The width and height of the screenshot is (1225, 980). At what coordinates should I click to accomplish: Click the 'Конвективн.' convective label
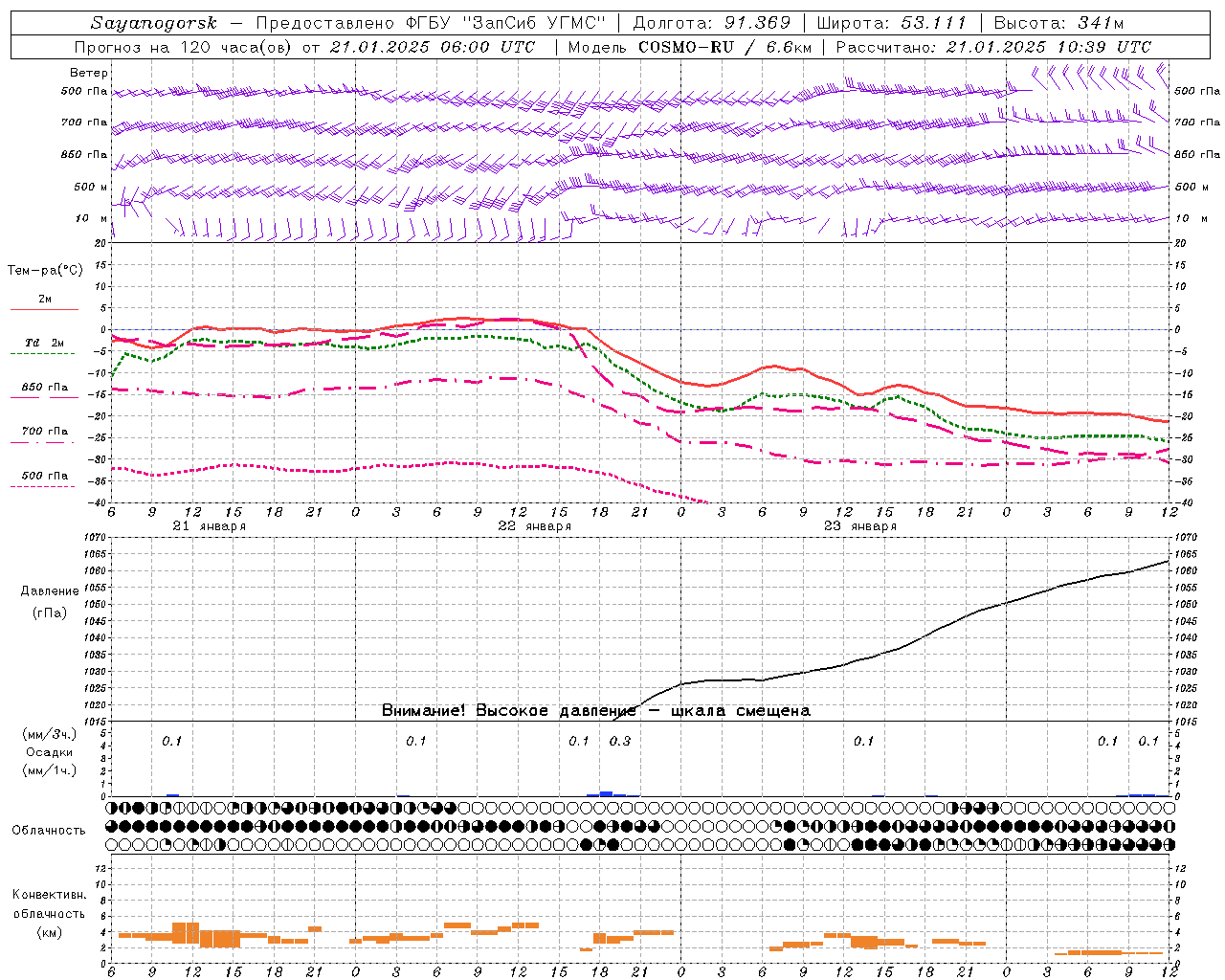click(50, 895)
